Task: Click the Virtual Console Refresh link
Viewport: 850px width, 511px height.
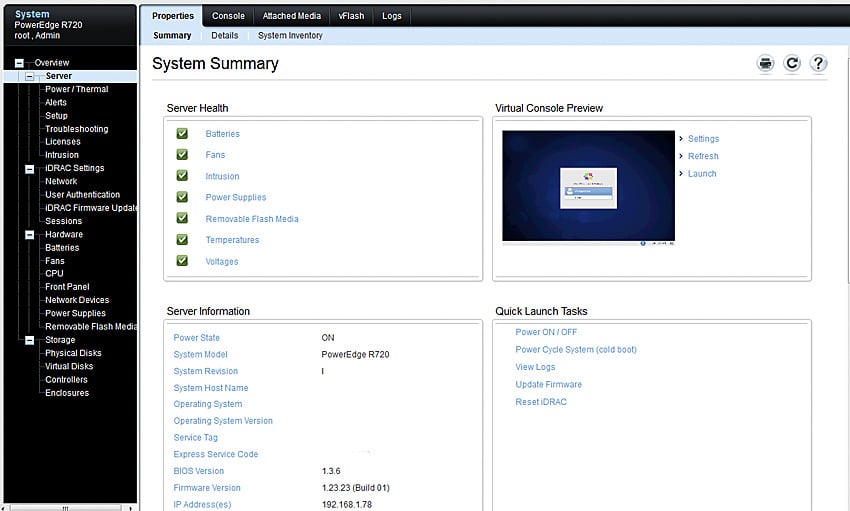Action: pos(703,156)
